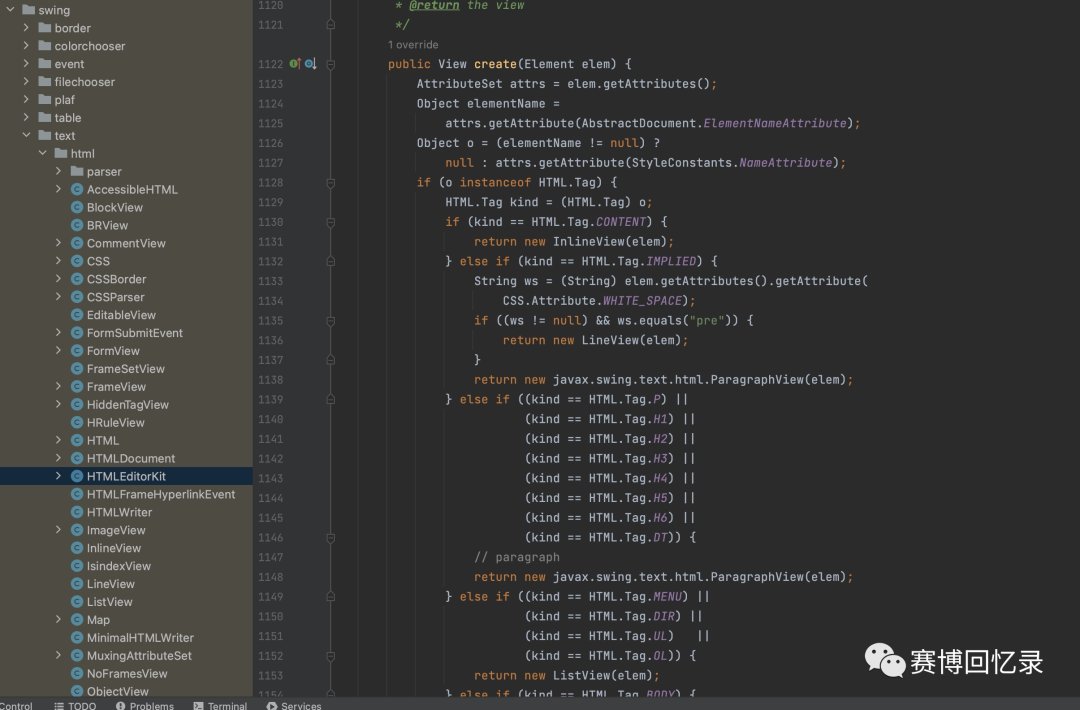Select InlineView in project tree
This screenshot has height=710, width=1080.
pyautogui.click(x=114, y=547)
